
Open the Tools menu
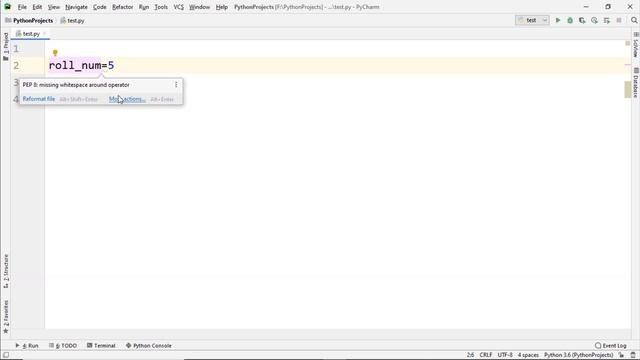click(x=161, y=7)
